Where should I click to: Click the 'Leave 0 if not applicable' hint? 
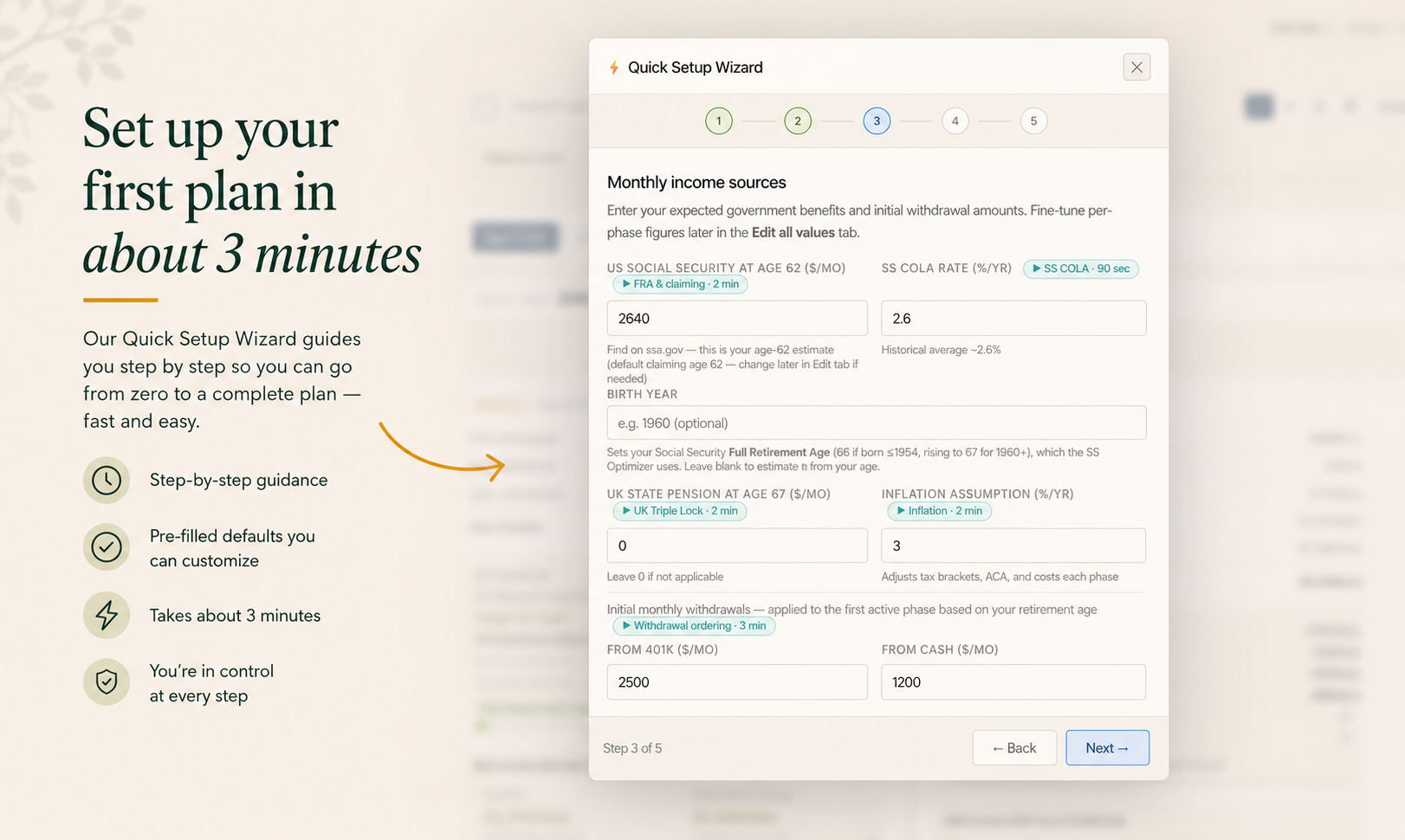(665, 577)
